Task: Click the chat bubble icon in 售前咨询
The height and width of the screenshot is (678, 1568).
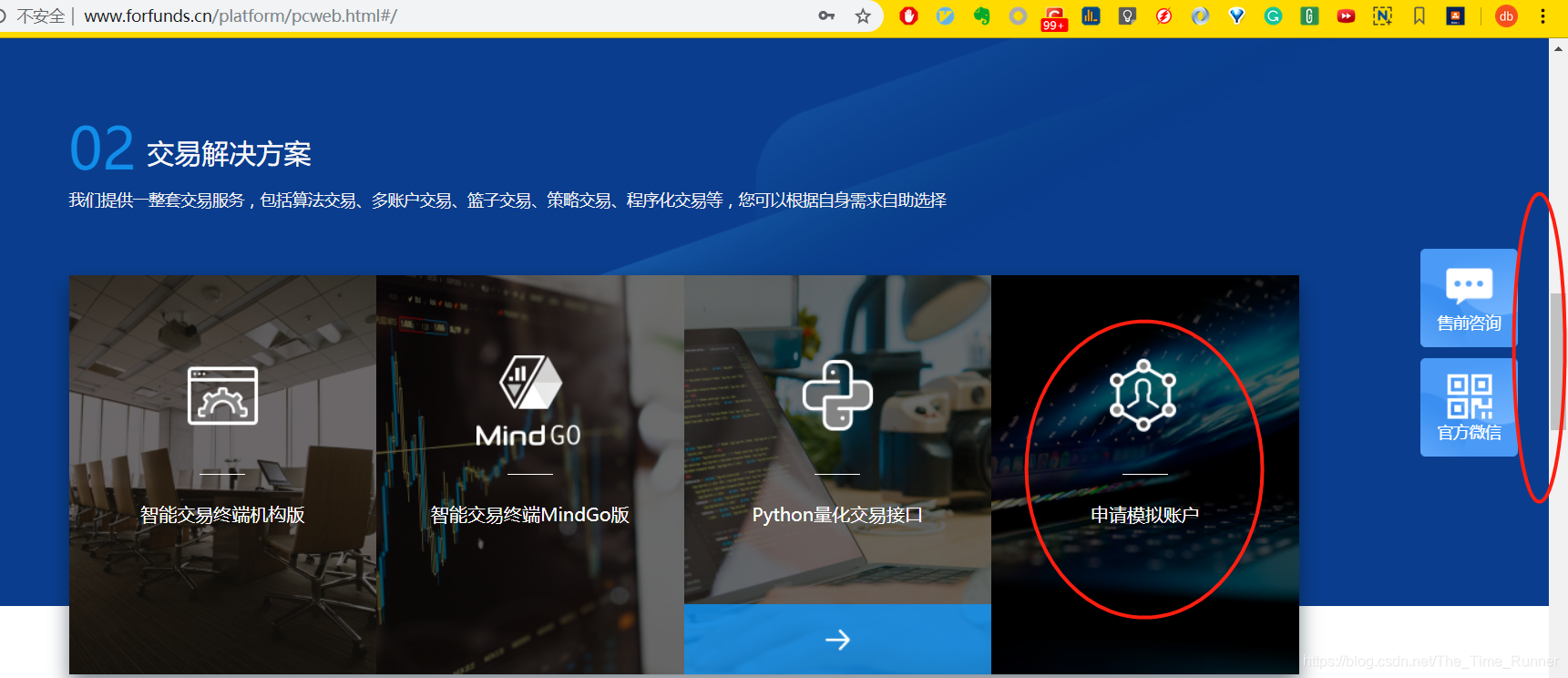Action: point(1469,285)
